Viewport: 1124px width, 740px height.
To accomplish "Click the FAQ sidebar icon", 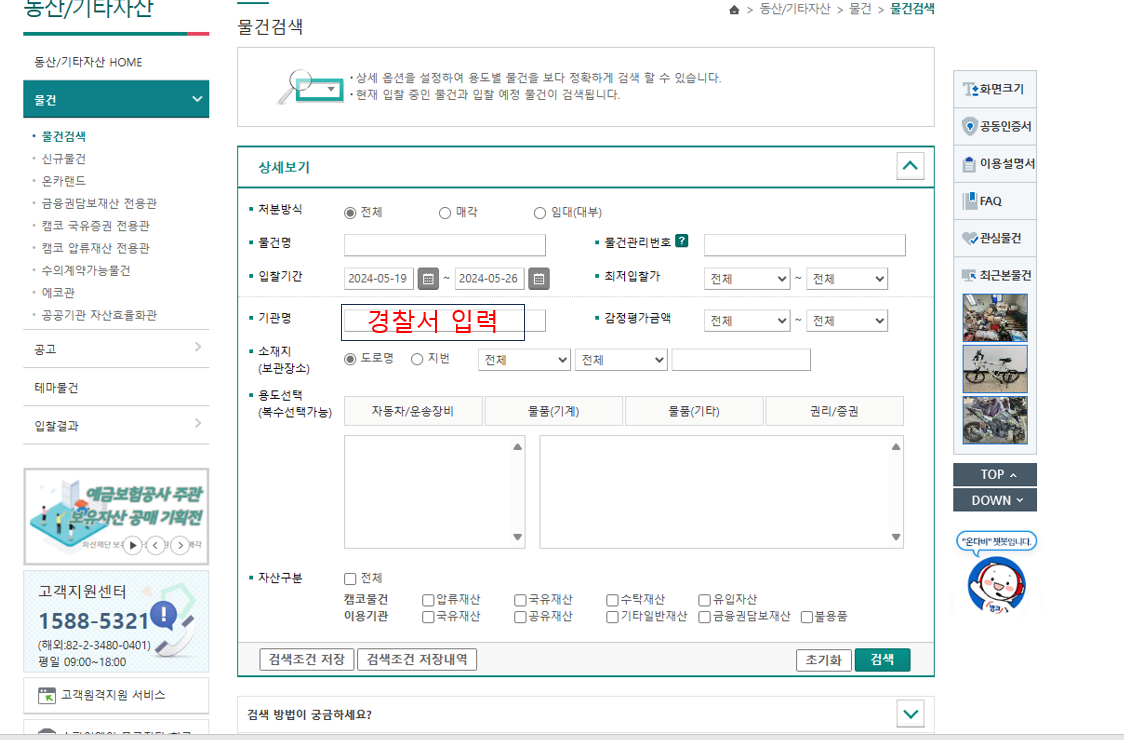I will tap(994, 200).
